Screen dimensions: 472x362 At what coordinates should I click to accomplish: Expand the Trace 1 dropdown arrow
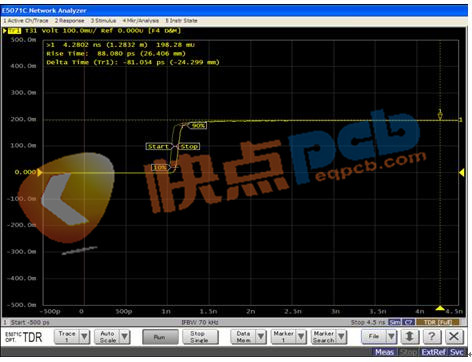85,337
